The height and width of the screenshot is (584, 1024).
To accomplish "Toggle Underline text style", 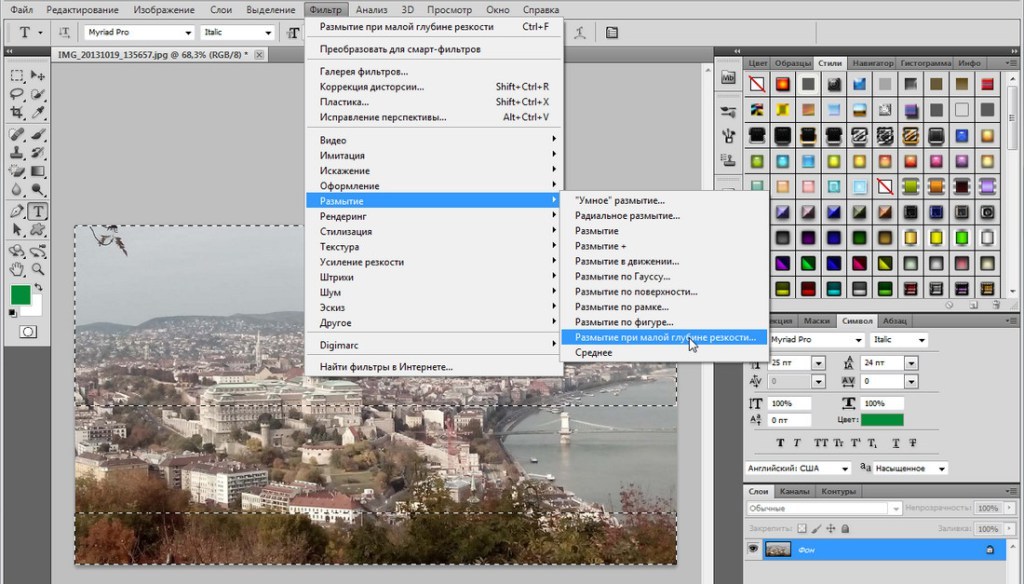I will [896, 443].
